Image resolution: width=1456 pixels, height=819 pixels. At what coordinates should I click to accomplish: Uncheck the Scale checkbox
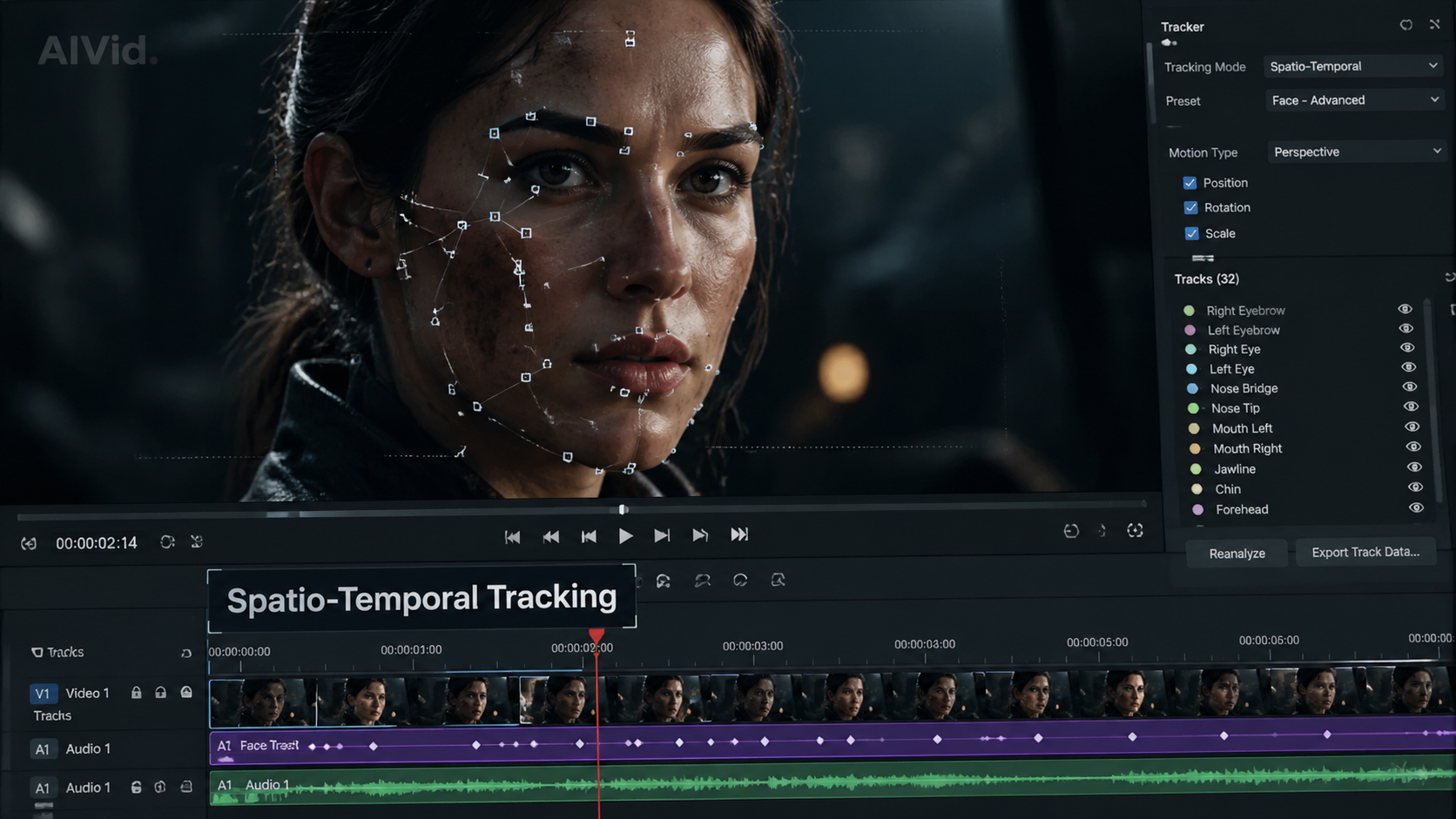tap(1191, 233)
